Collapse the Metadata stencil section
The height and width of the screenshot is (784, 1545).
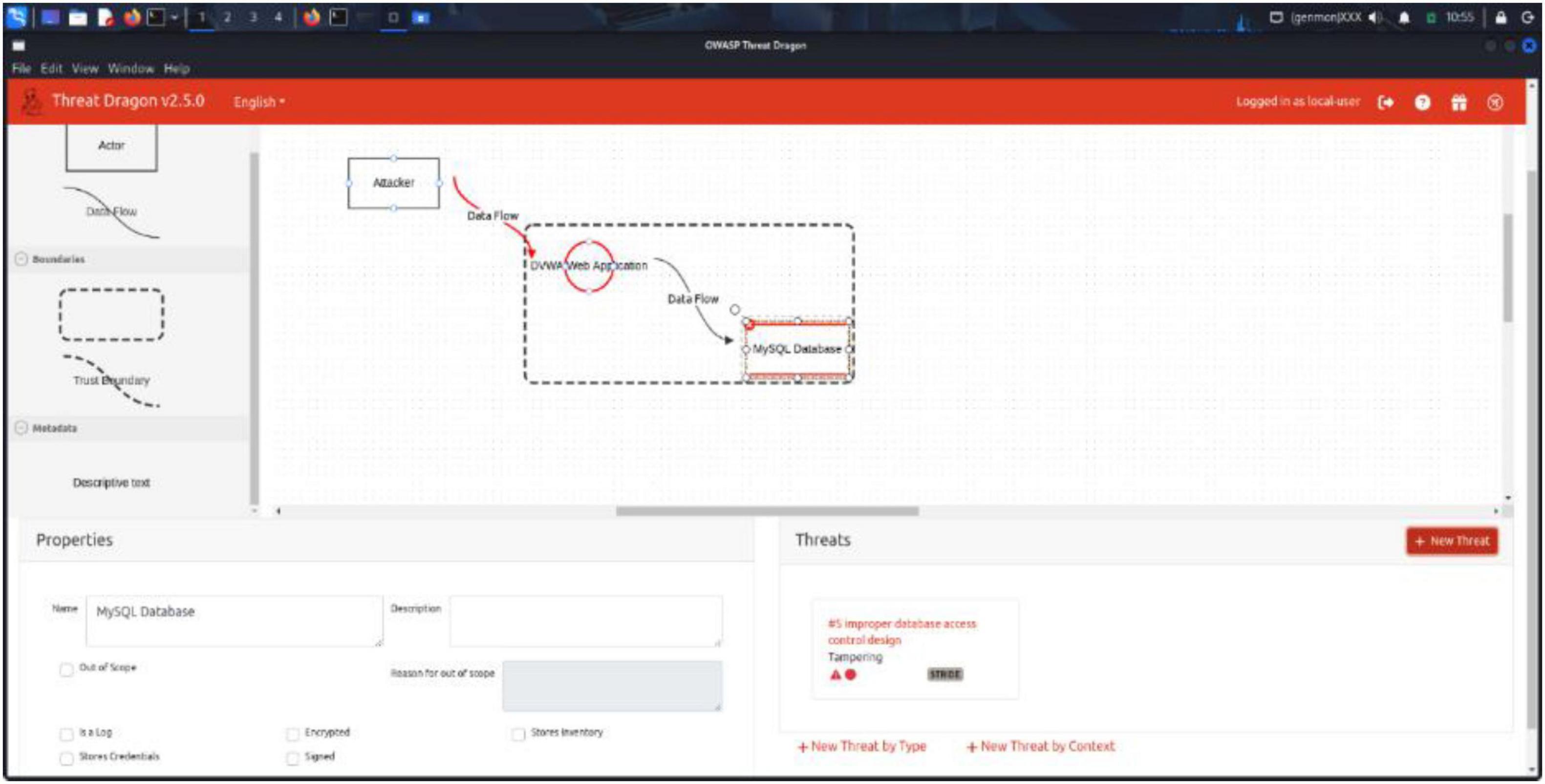coord(21,428)
